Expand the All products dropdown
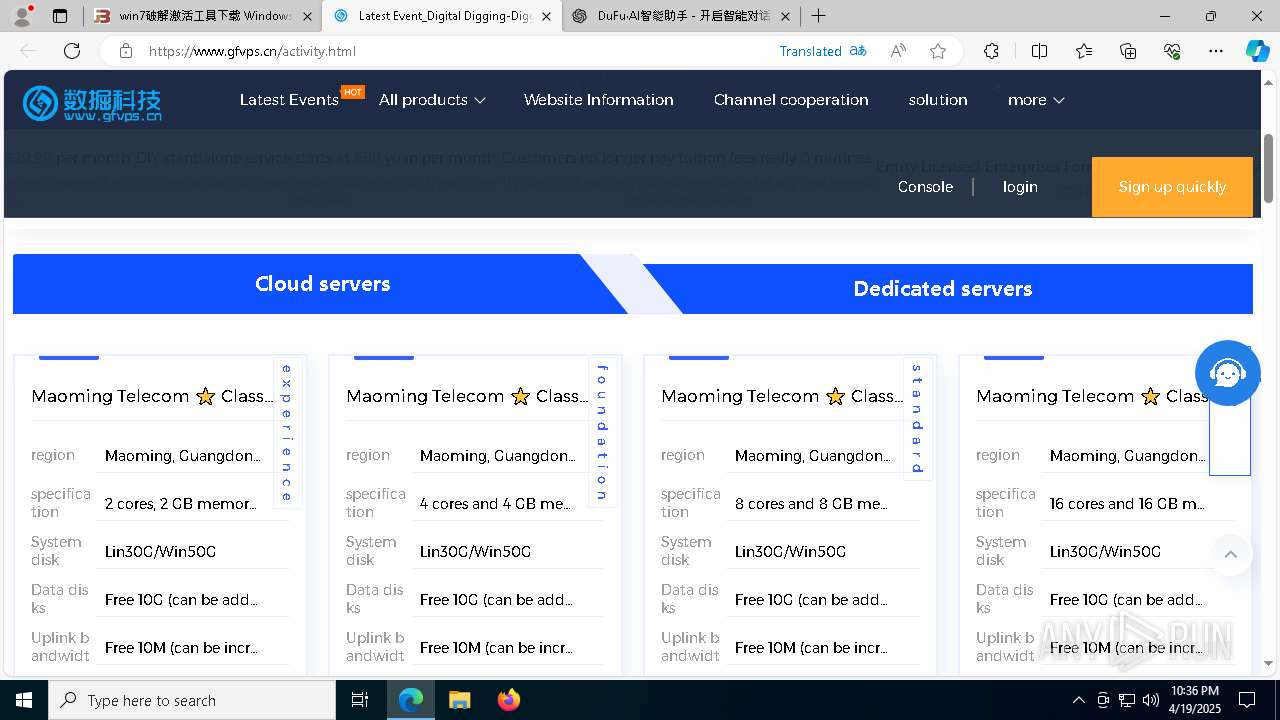This screenshot has height=720, width=1280. point(432,100)
